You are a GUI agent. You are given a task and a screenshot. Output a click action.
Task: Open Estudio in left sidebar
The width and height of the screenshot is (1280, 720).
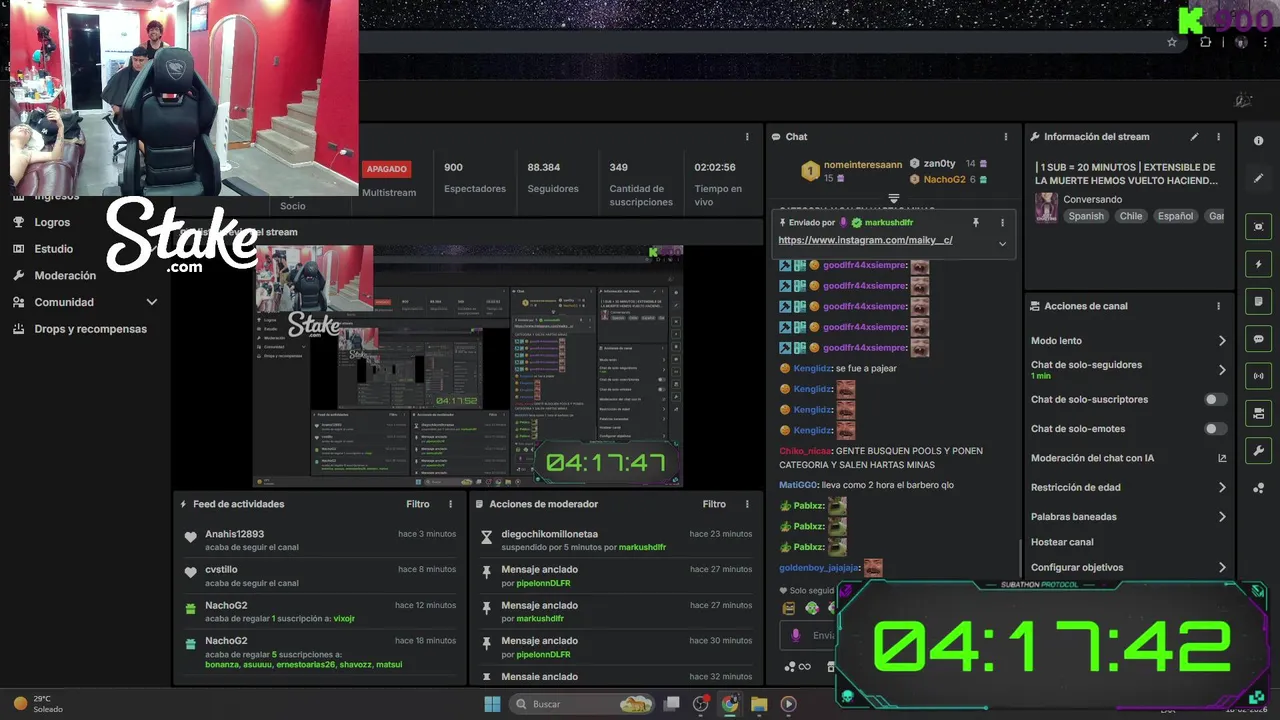click(x=53, y=249)
